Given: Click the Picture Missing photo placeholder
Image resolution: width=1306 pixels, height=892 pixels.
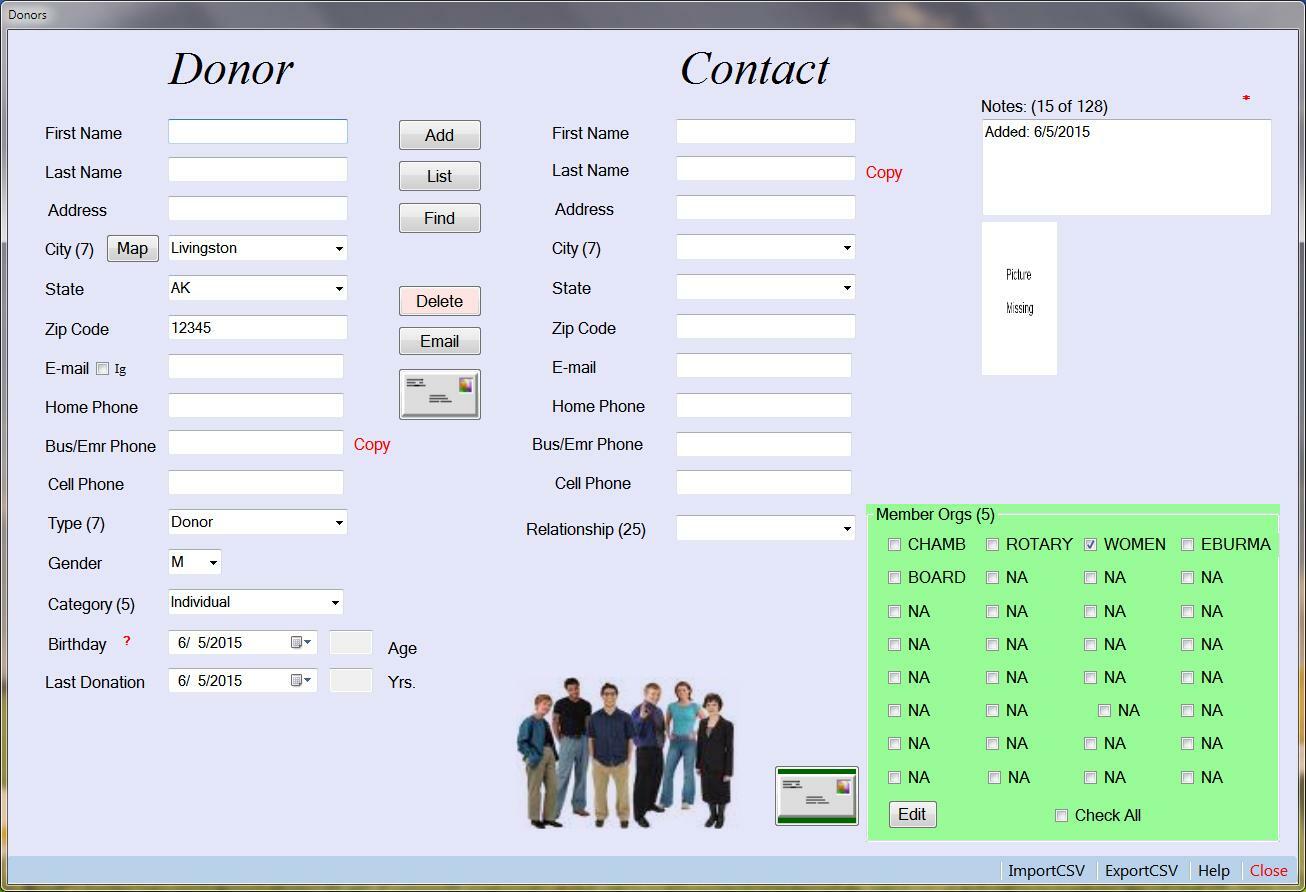Looking at the screenshot, I should pyautogui.click(x=1019, y=299).
